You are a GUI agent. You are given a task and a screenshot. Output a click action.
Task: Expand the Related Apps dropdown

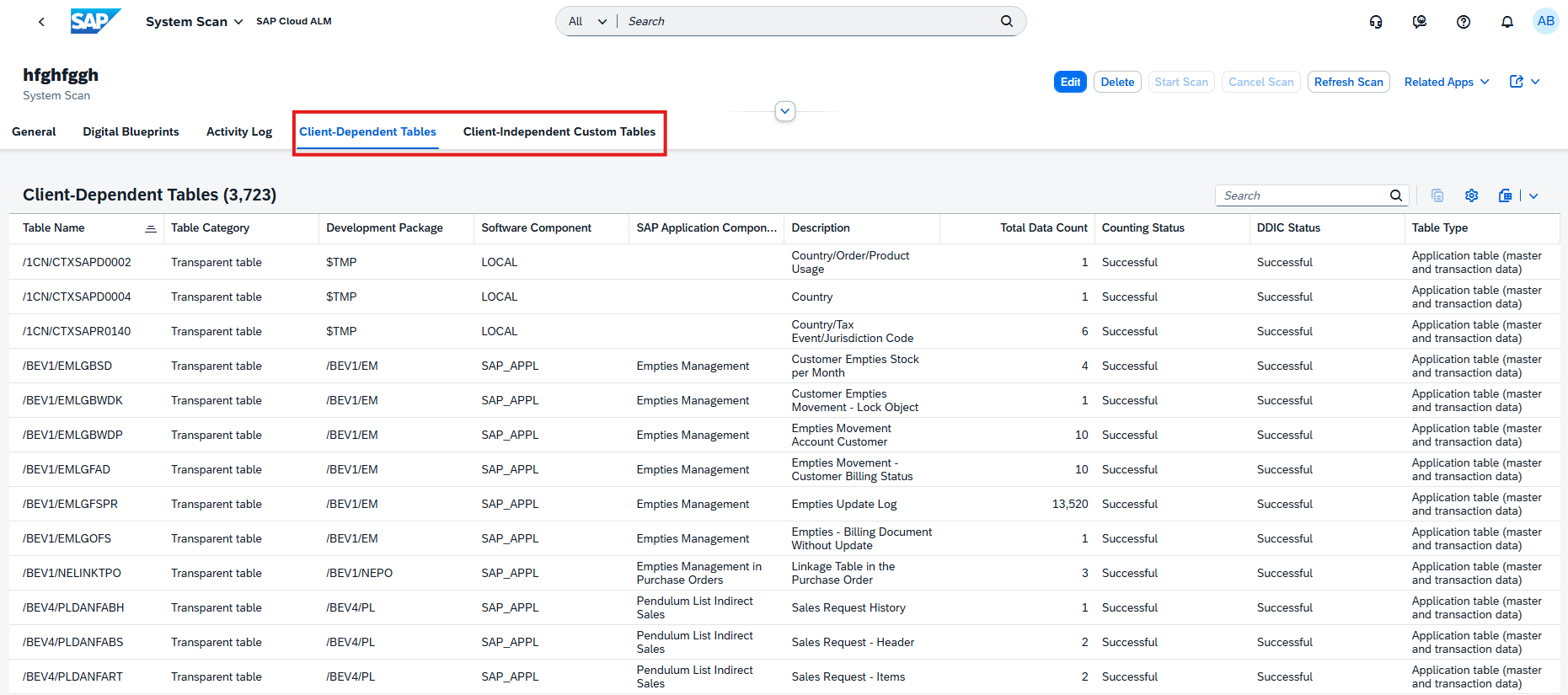[x=1447, y=82]
